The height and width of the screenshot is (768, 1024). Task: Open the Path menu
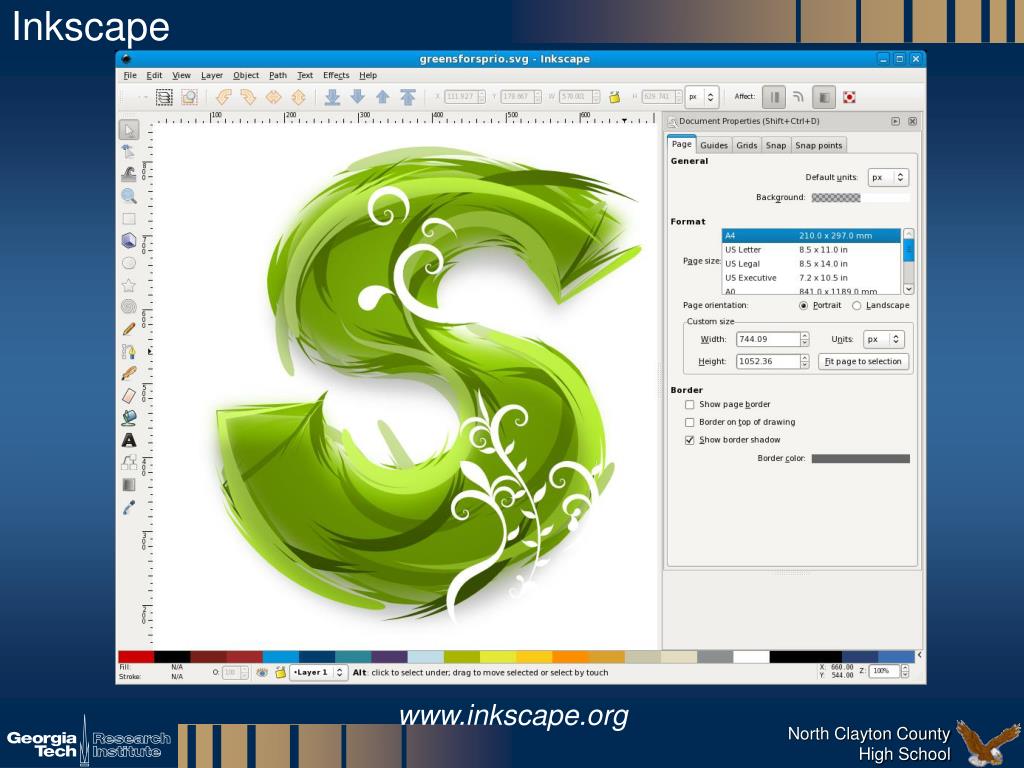pyautogui.click(x=278, y=75)
